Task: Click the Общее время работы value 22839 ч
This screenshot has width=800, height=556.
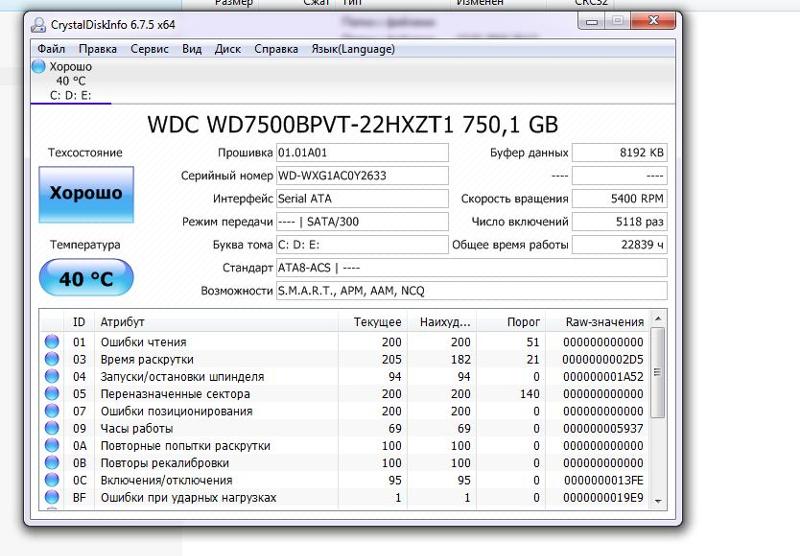Action: click(x=619, y=244)
